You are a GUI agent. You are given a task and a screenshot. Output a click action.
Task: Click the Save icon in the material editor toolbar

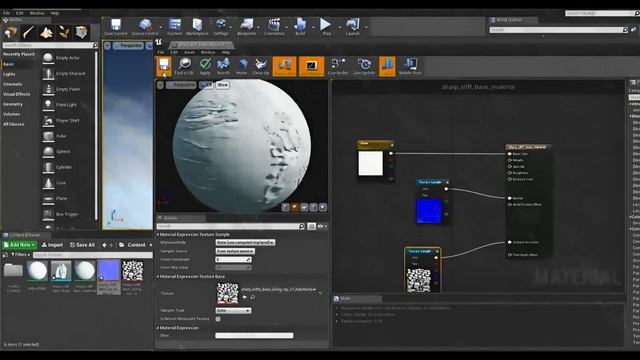point(164,67)
